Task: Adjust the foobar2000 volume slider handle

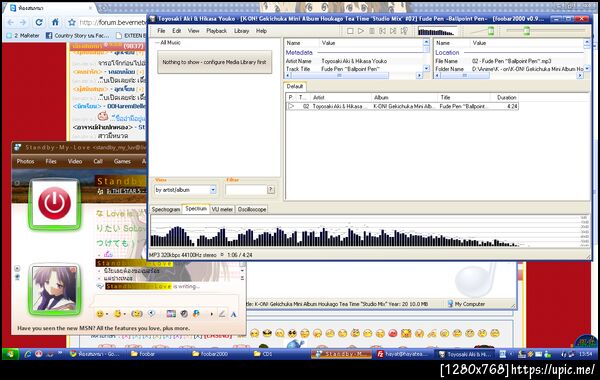Action: [491, 31]
